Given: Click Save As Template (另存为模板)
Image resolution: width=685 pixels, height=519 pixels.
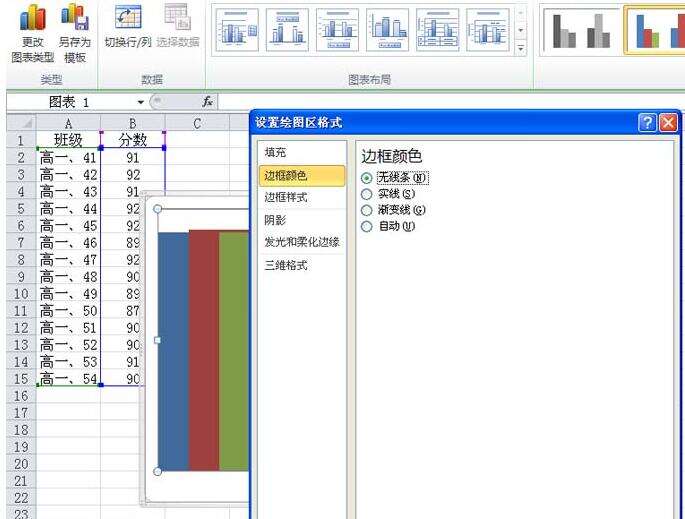Looking at the screenshot, I should (x=75, y=34).
